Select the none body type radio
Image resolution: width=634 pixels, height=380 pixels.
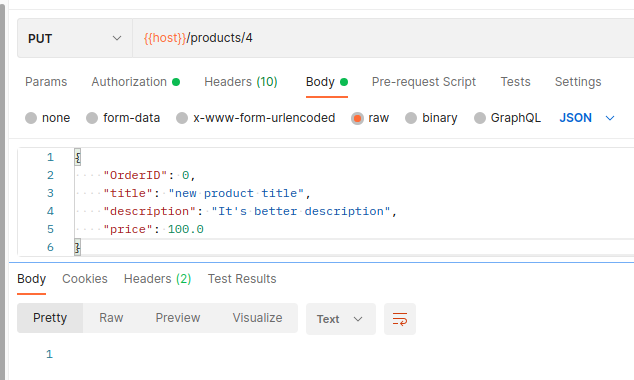pyautogui.click(x=31, y=118)
